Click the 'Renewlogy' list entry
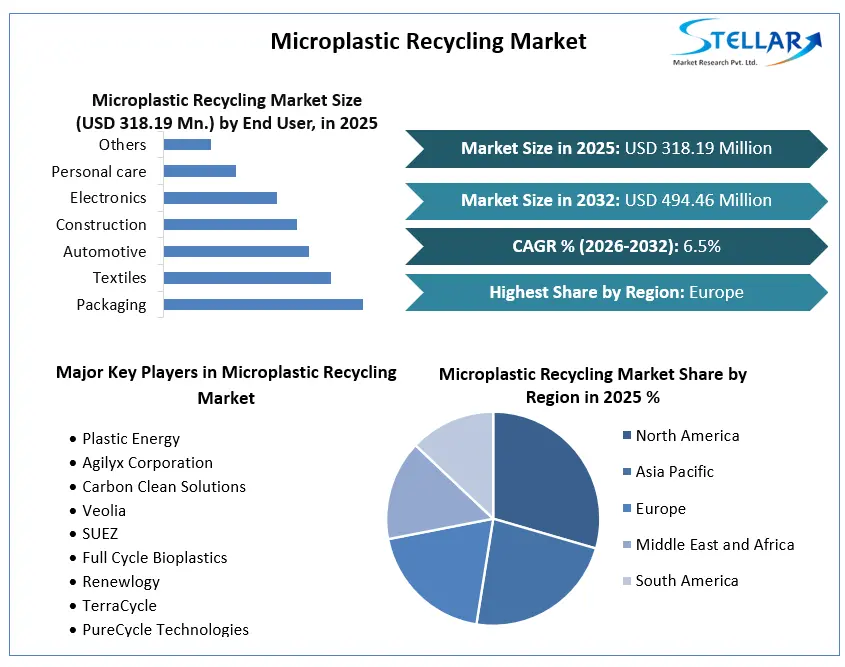The width and height of the screenshot is (845, 667). [x=121, y=582]
